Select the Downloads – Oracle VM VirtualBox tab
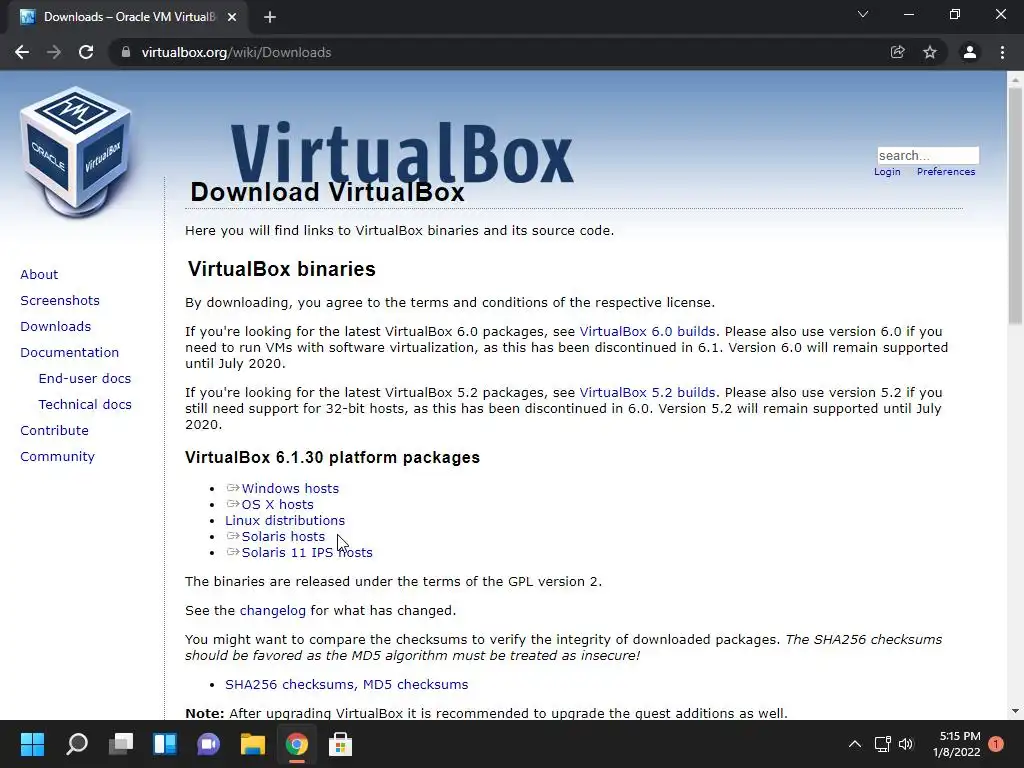 point(128,17)
